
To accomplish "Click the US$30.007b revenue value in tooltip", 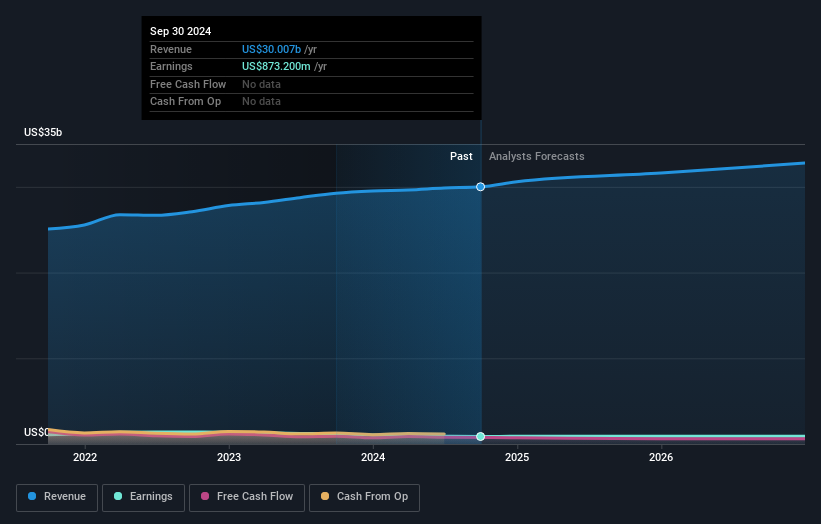I will pos(271,49).
